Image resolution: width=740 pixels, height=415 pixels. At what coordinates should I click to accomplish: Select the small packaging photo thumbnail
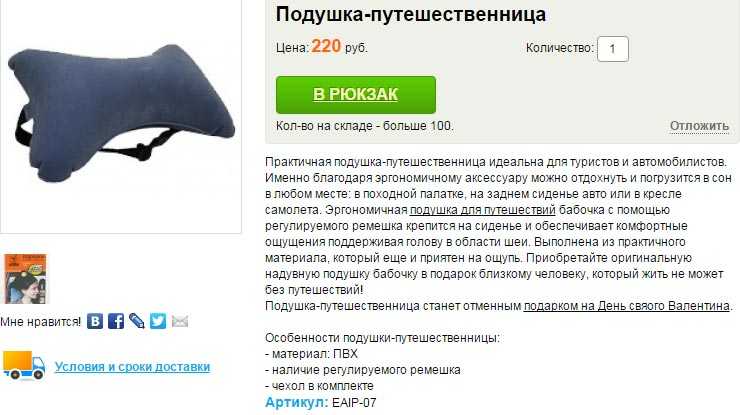click(25, 279)
